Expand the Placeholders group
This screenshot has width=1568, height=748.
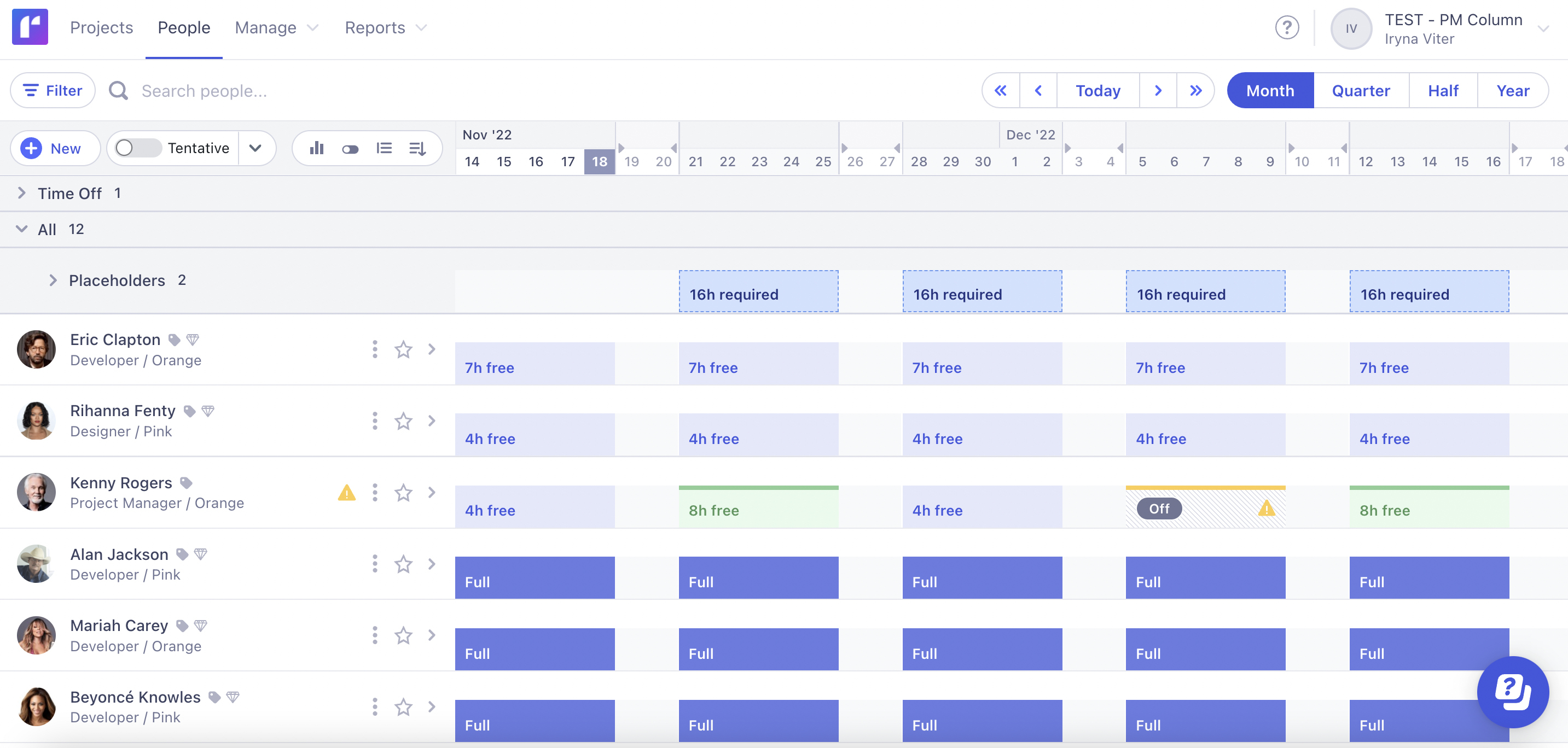(53, 280)
